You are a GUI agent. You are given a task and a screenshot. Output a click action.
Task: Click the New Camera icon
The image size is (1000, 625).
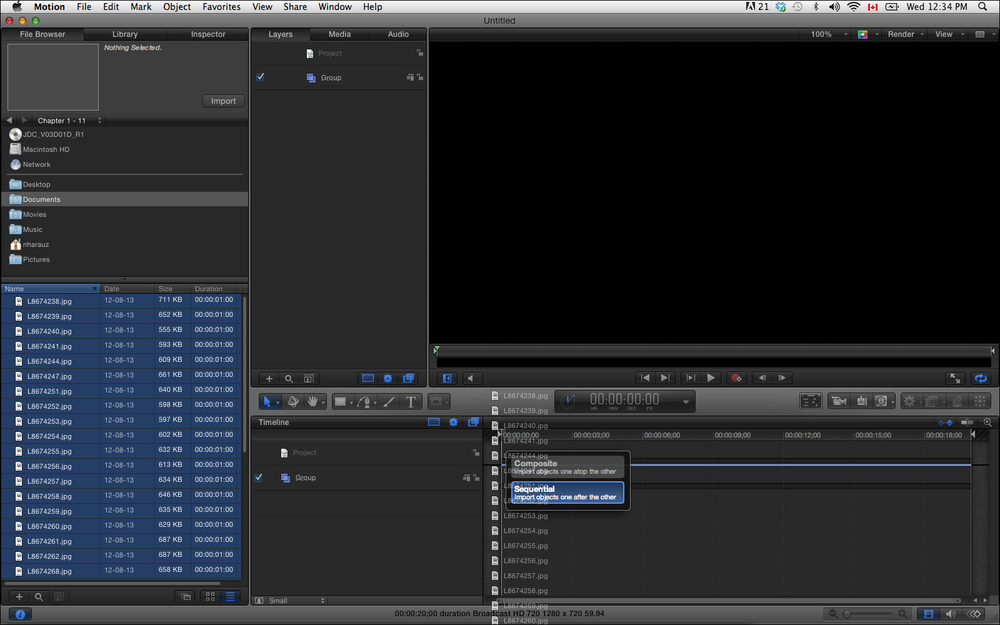point(838,401)
